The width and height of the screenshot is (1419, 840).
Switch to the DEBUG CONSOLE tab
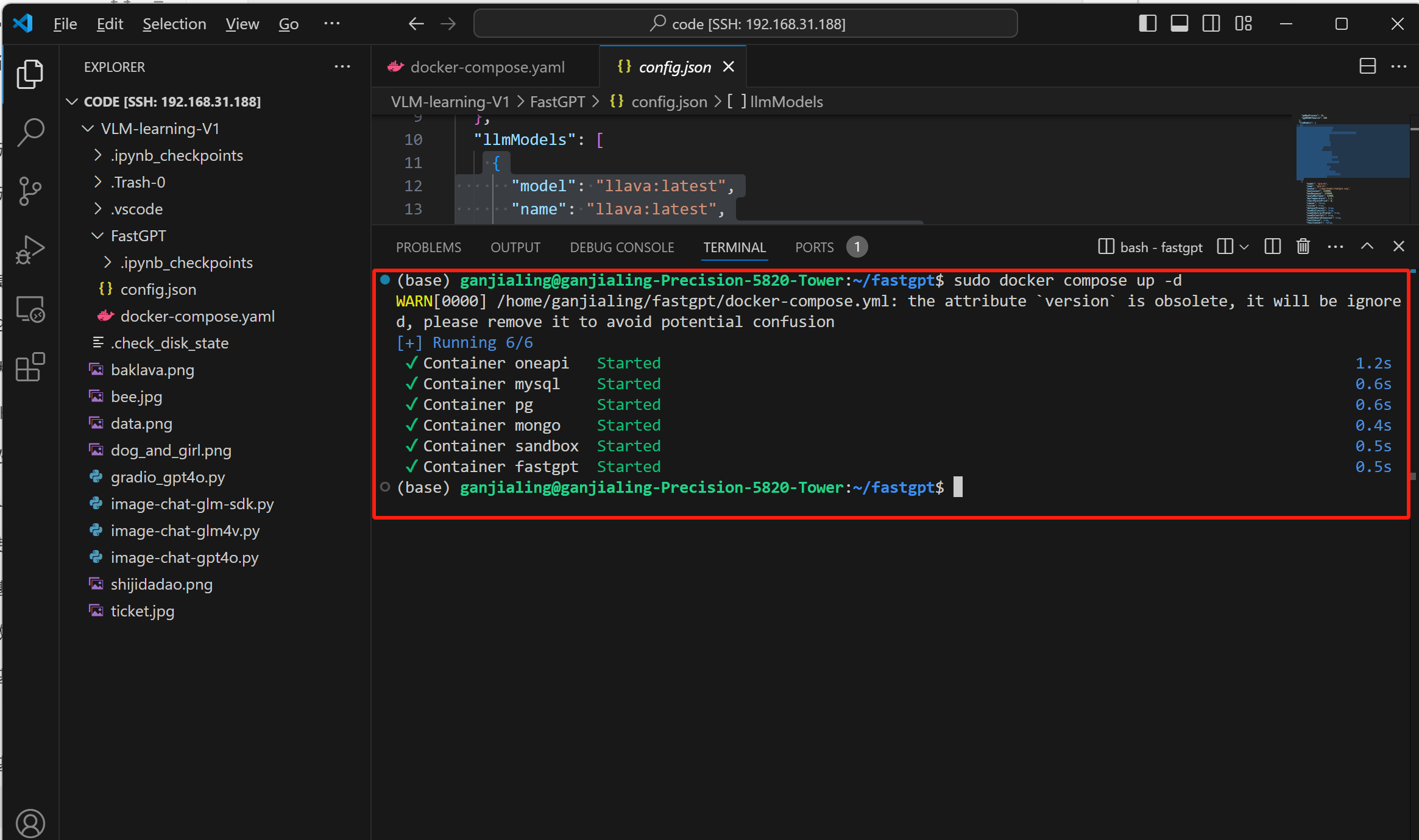[622, 247]
